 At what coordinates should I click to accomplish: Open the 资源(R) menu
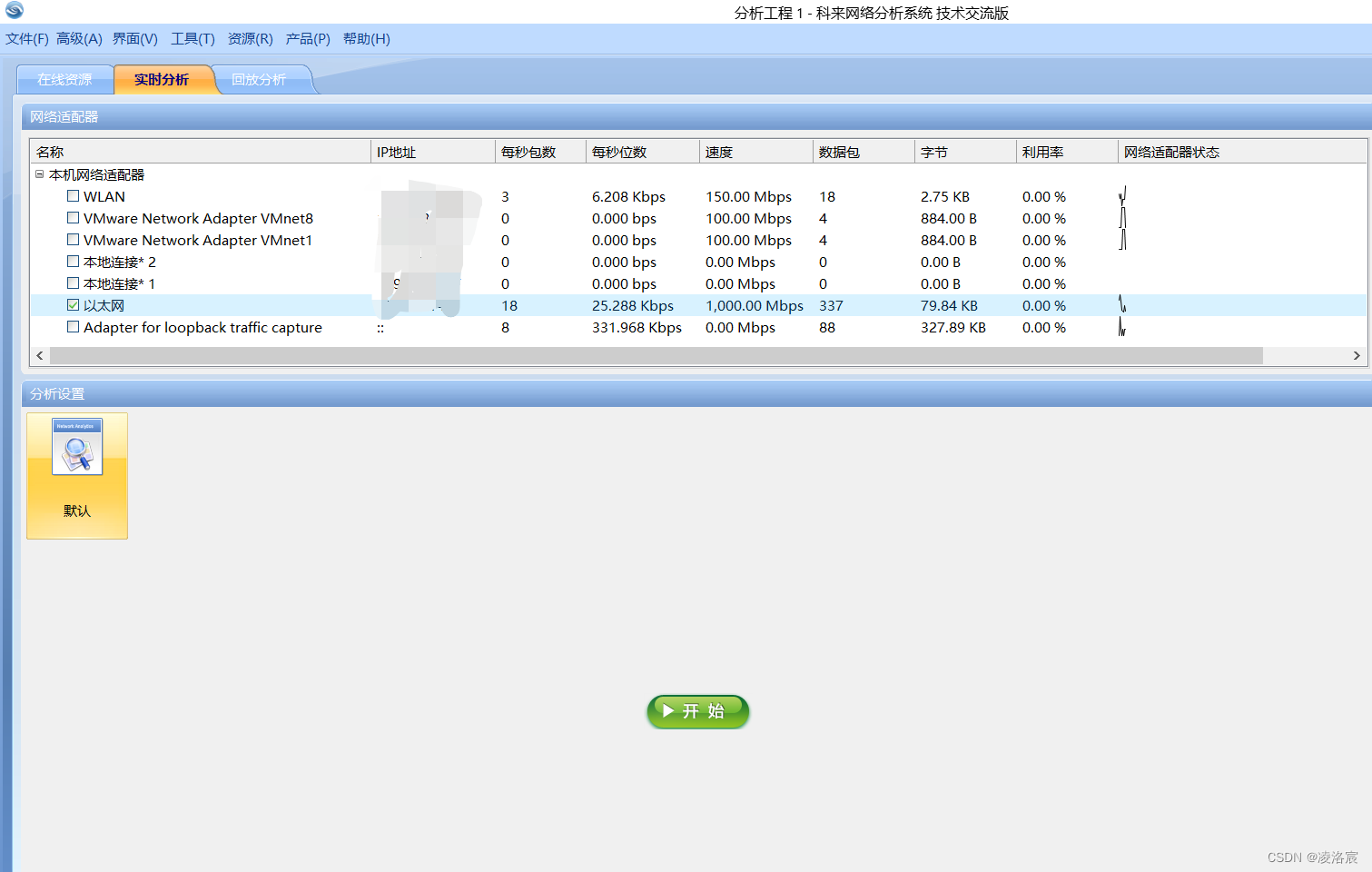point(250,39)
